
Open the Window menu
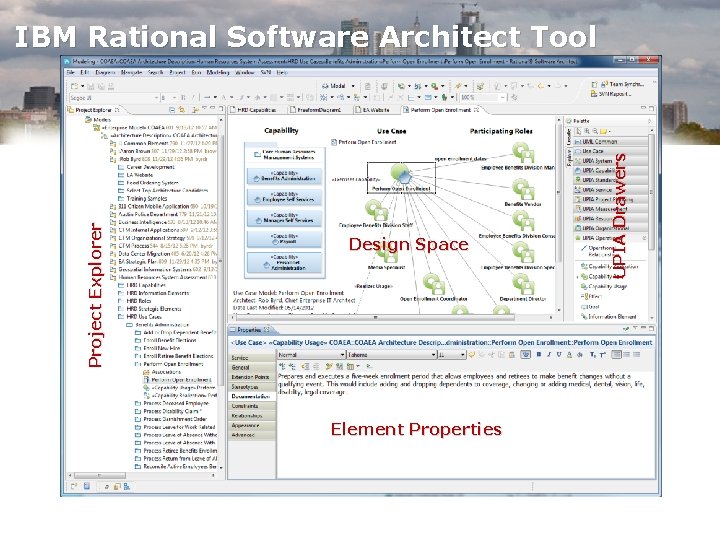[x=245, y=73]
